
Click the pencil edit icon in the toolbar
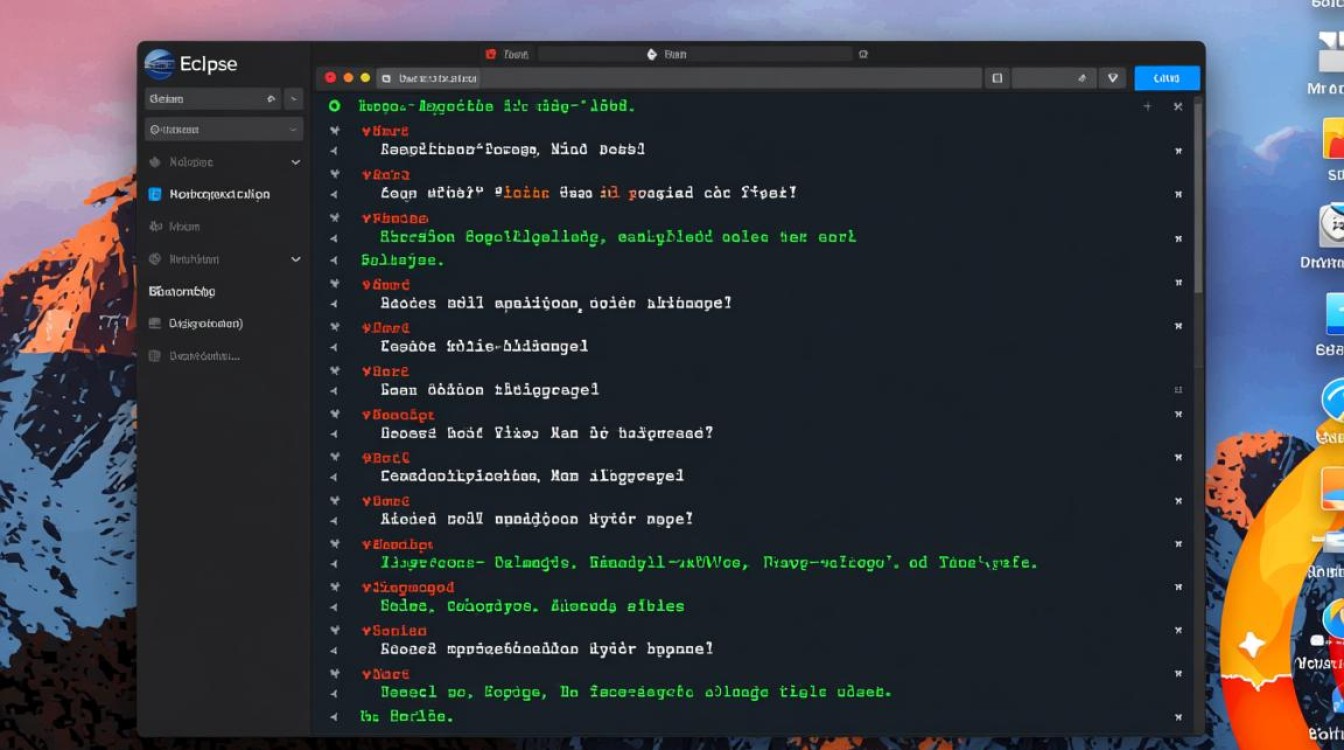tap(1080, 78)
